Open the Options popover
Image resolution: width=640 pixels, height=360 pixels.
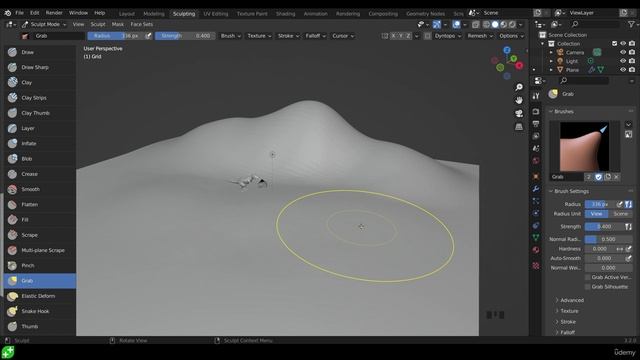coord(511,36)
